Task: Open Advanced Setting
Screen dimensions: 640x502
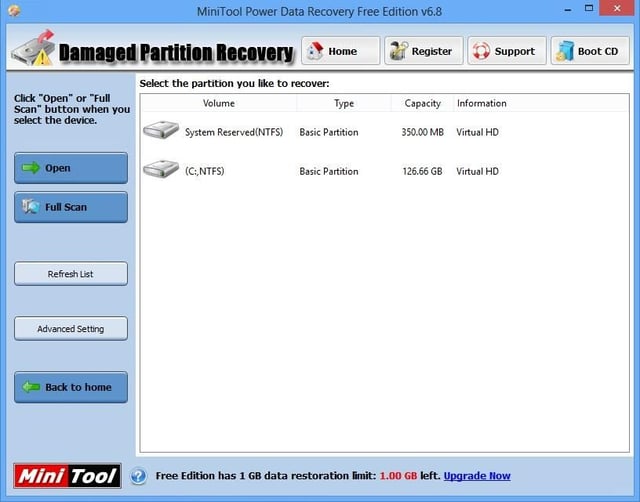Action: click(x=71, y=329)
